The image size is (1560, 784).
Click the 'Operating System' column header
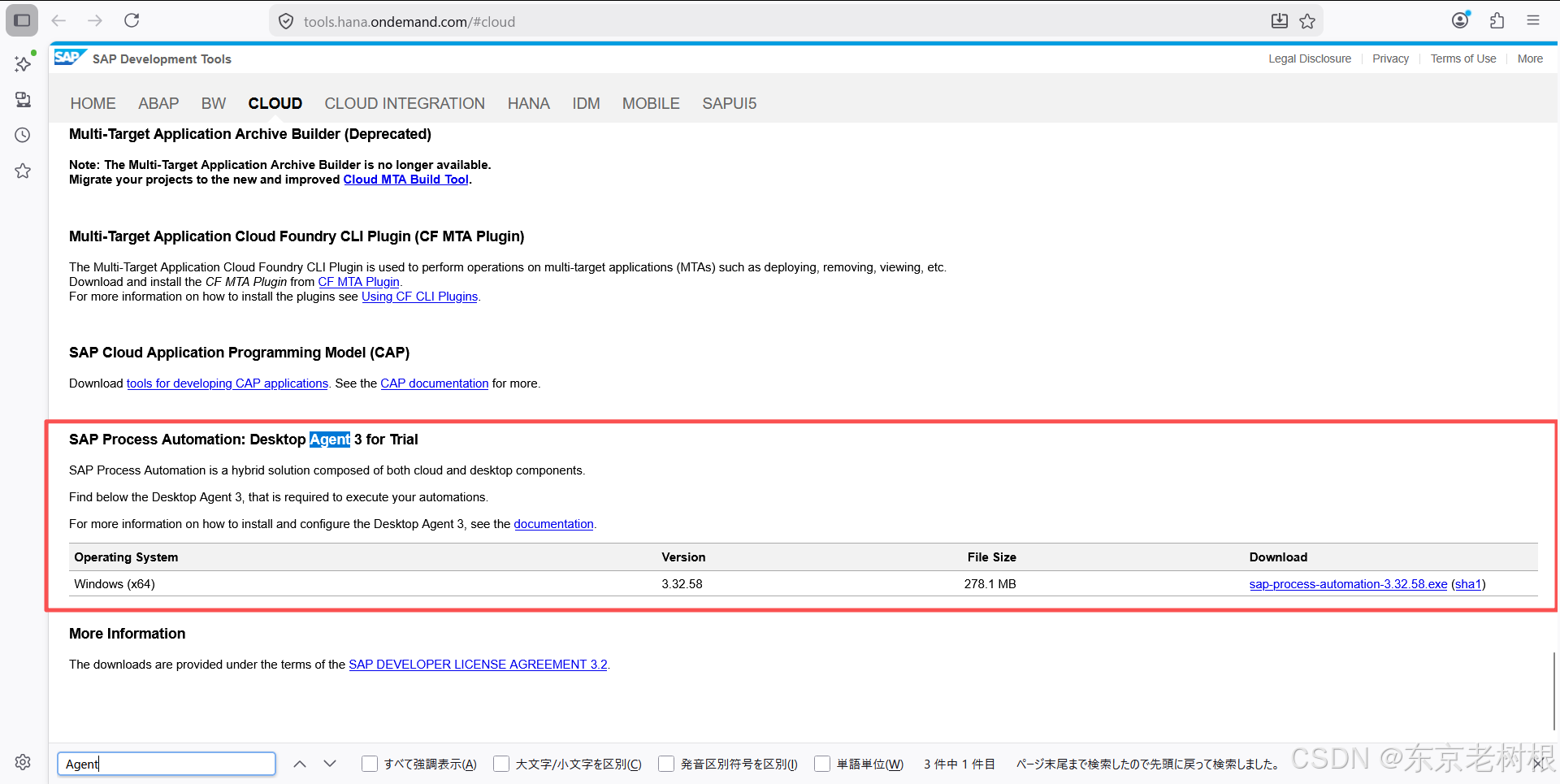[126, 557]
